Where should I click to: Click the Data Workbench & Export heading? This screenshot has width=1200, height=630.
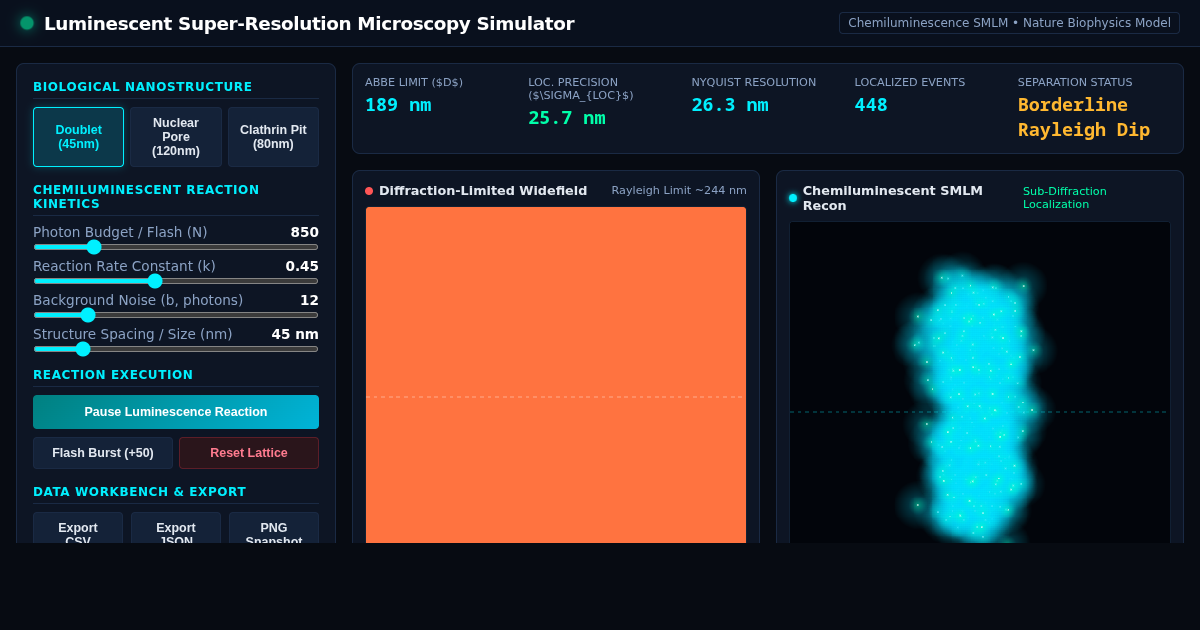coord(139,492)
